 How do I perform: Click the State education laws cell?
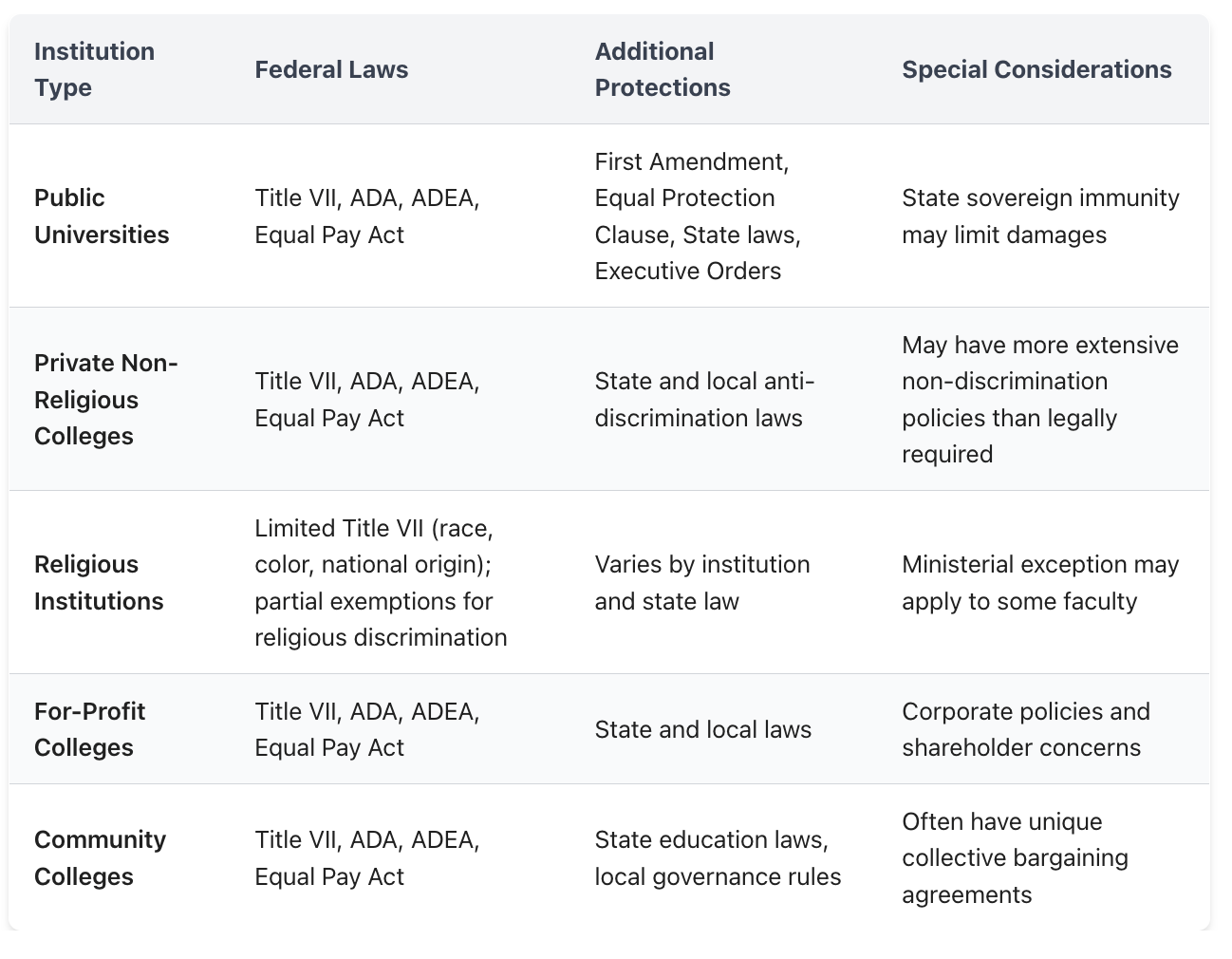718,857
